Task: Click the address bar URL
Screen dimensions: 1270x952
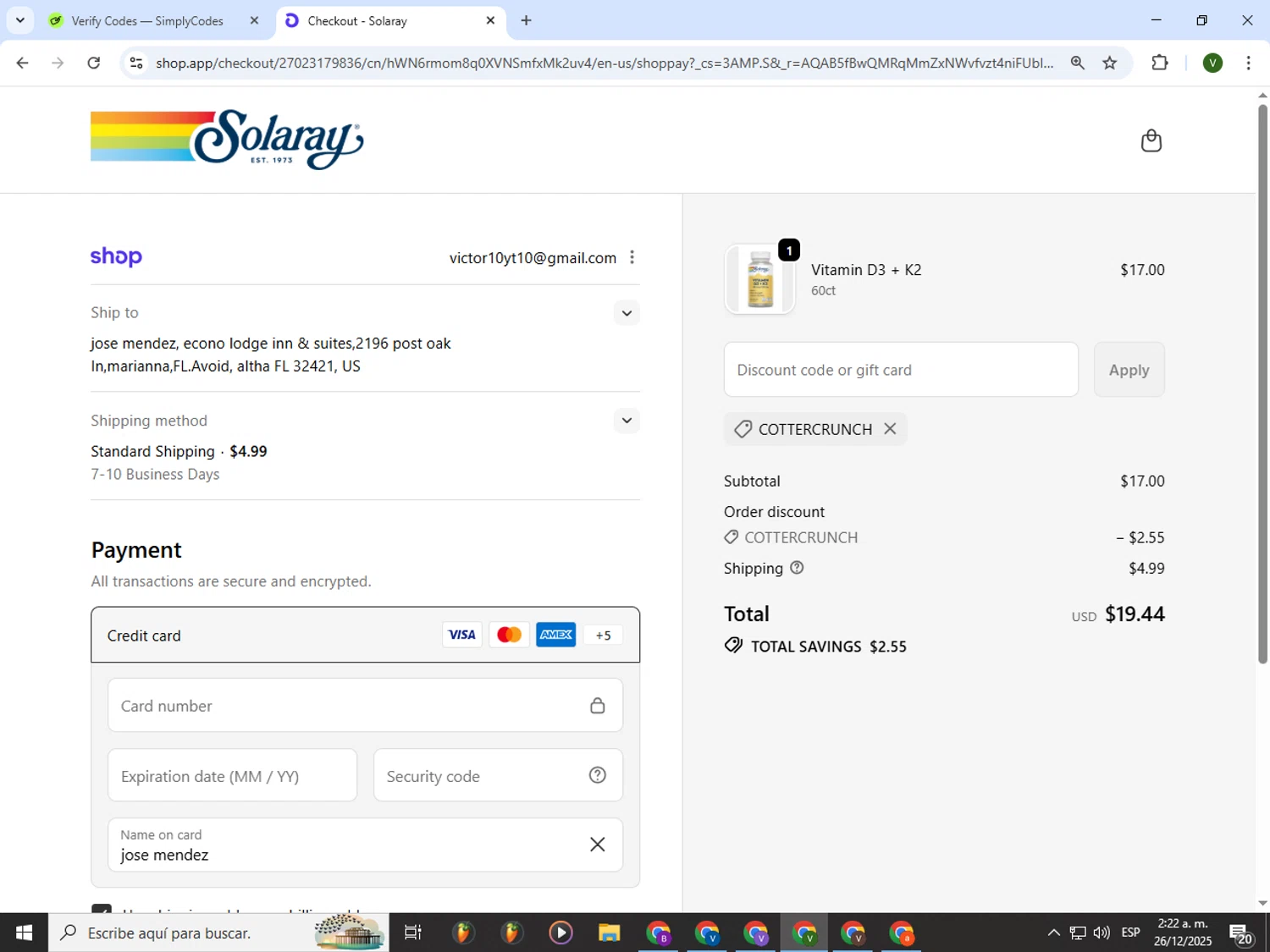Action: (x=605, y=63)
